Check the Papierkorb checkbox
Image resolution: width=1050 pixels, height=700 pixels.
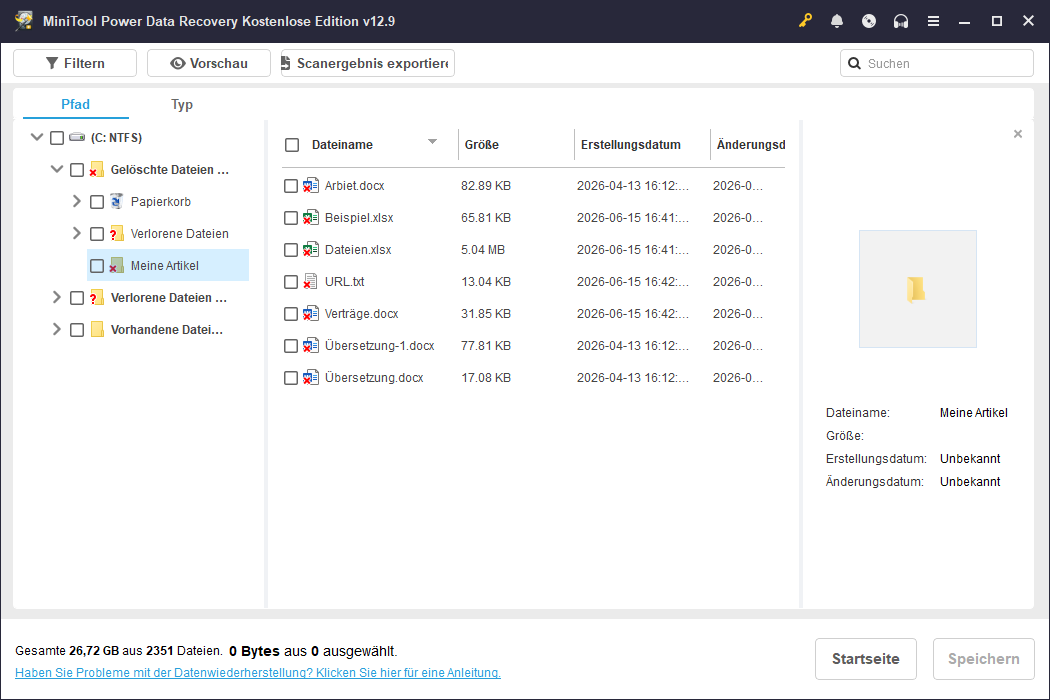point(97,202)
